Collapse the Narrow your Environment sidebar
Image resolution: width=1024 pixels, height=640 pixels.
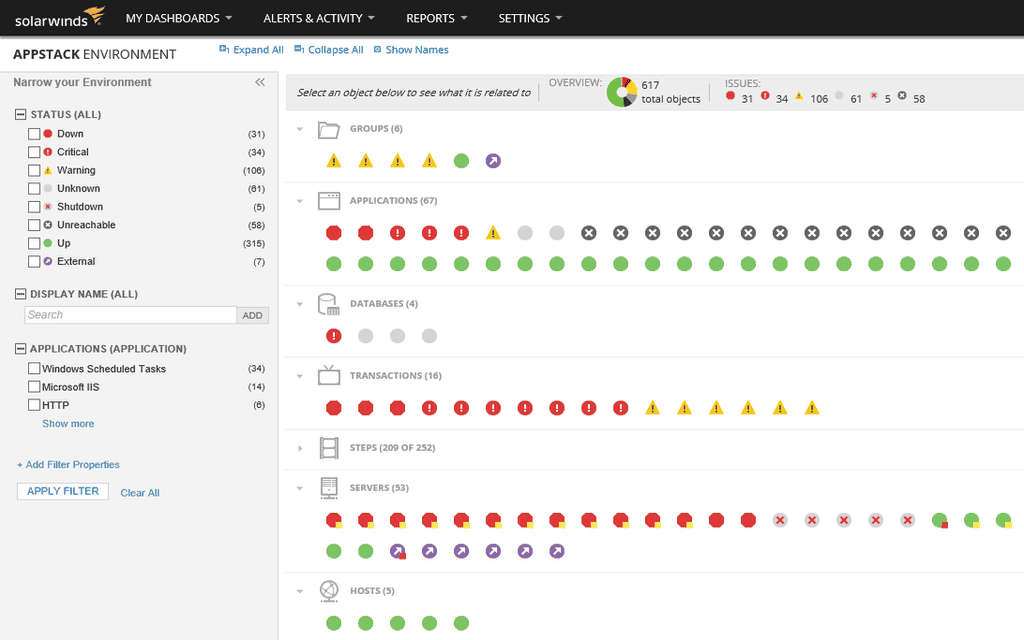(260, 83)
